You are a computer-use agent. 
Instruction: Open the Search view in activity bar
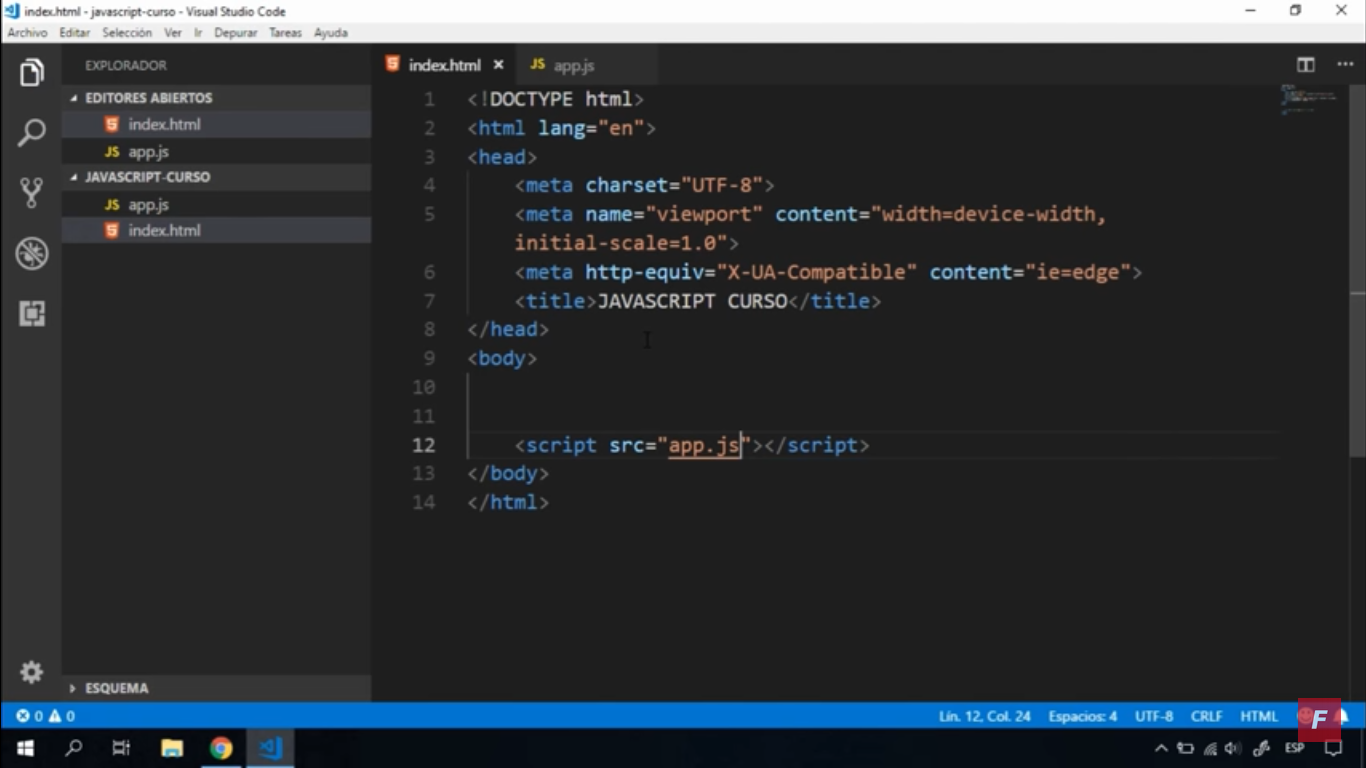click(31, 133)
